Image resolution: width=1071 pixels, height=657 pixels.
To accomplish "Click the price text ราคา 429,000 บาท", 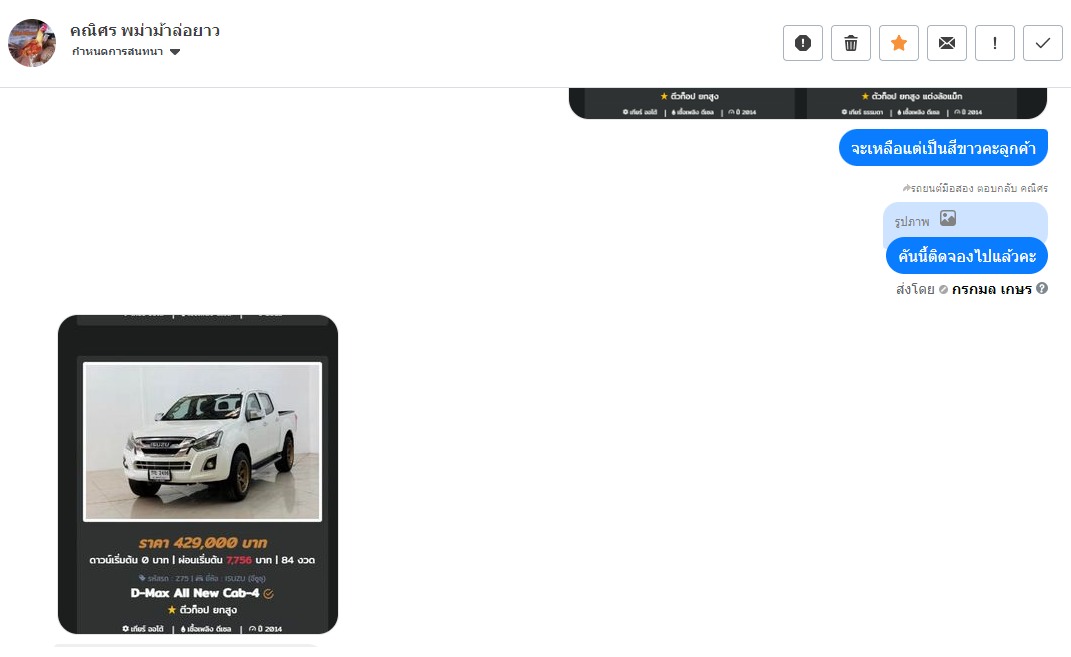I will [x=203, y=543].
